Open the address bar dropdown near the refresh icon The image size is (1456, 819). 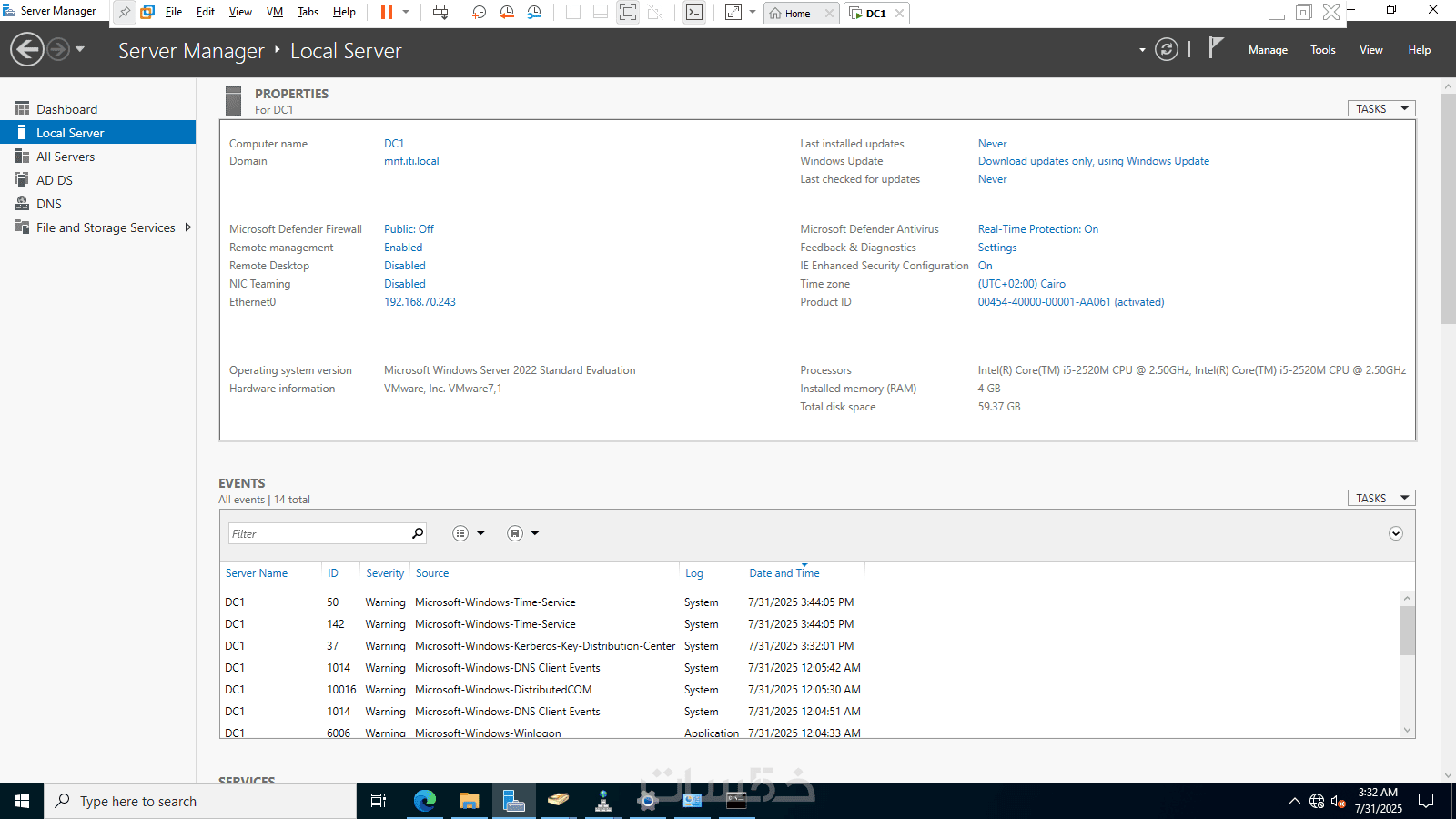[x=1142, y=50]
